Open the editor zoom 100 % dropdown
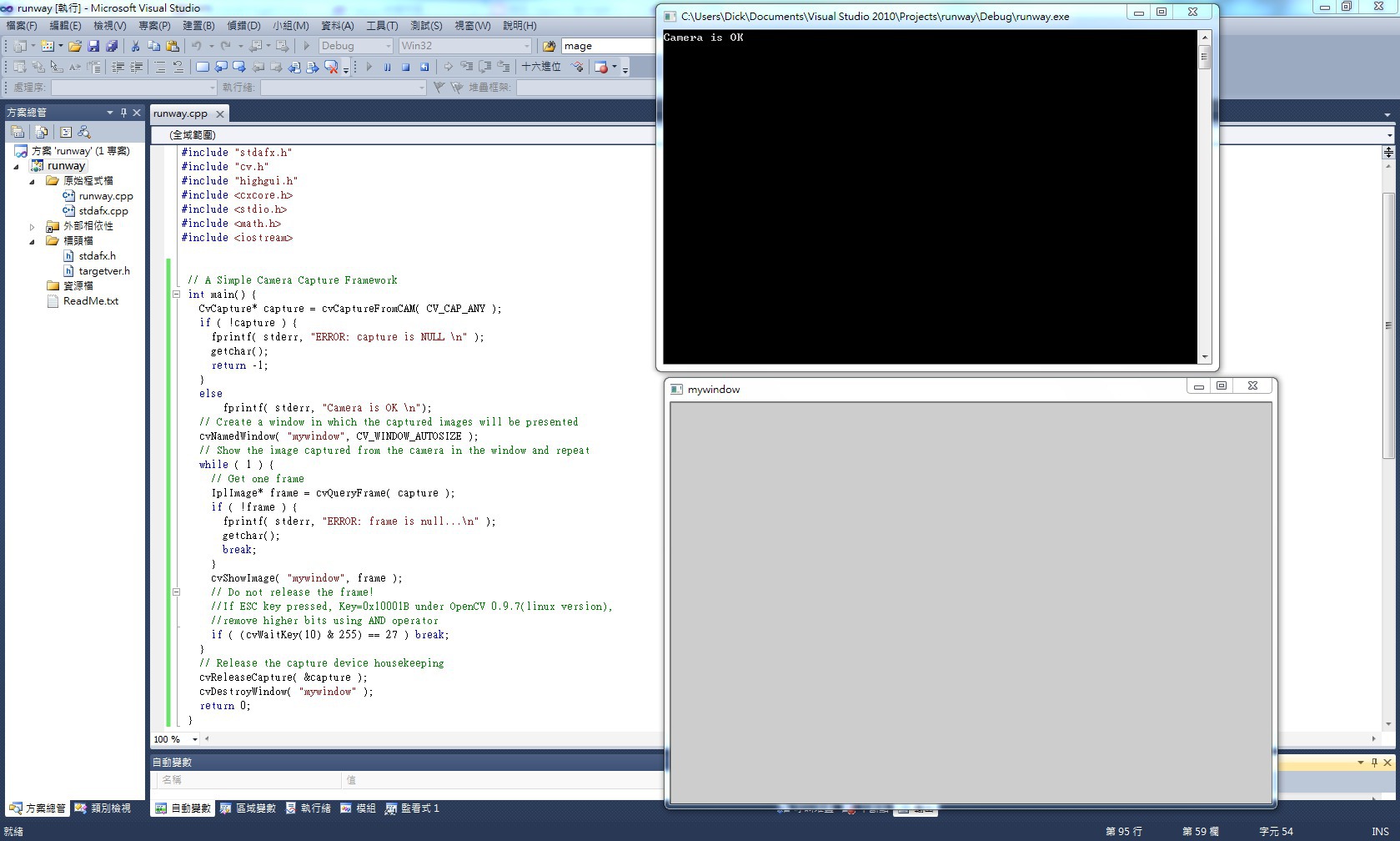1400x841 pixels. tap(195, 739)
